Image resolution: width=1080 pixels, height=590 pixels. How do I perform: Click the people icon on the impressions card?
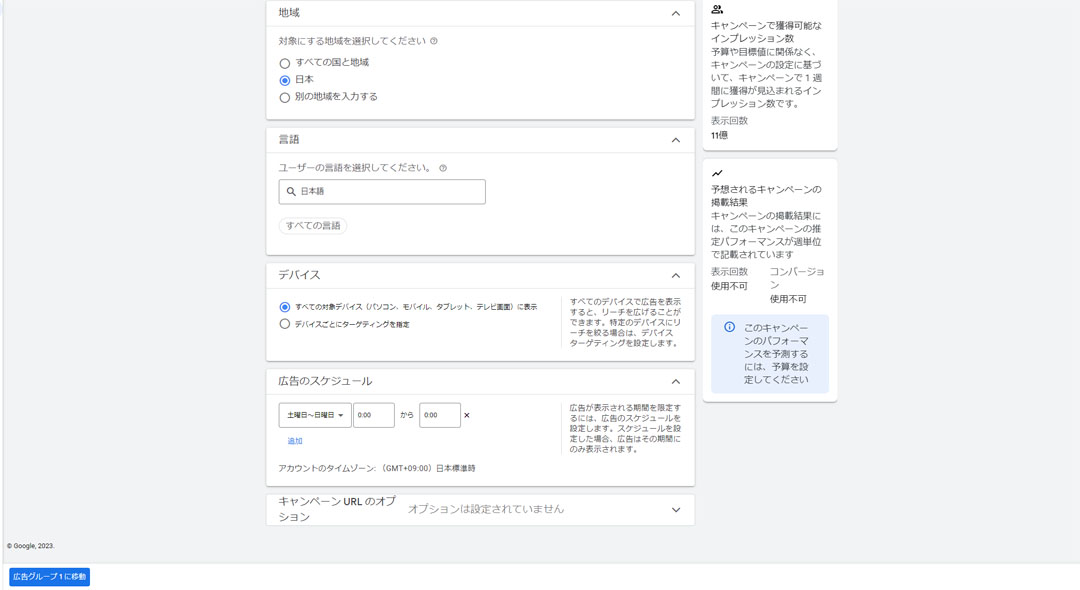717,10
